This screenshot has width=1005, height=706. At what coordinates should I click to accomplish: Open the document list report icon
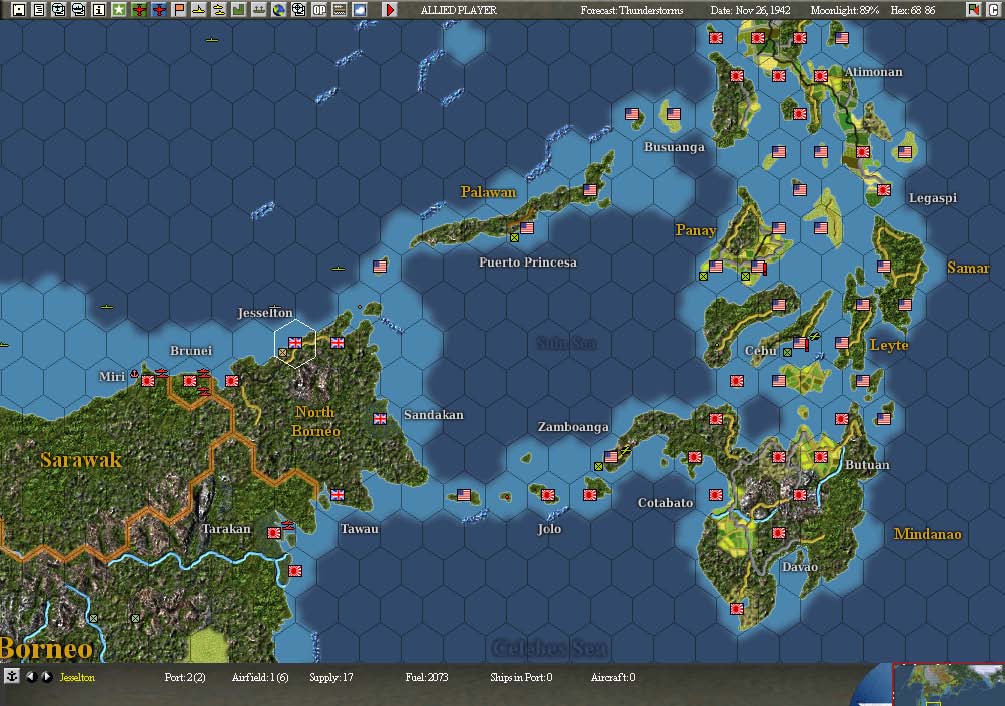click(39, 10)
